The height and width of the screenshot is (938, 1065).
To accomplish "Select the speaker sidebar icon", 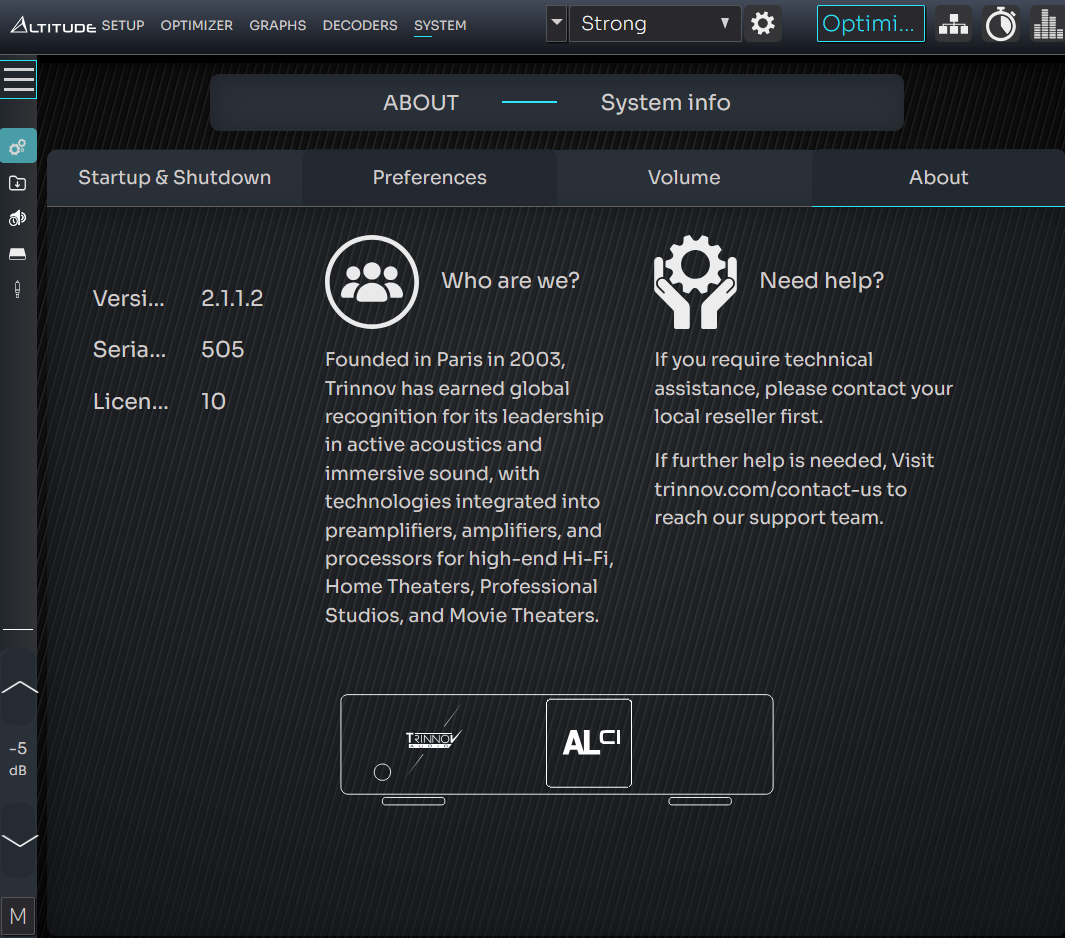I will (x=18, y=218).
